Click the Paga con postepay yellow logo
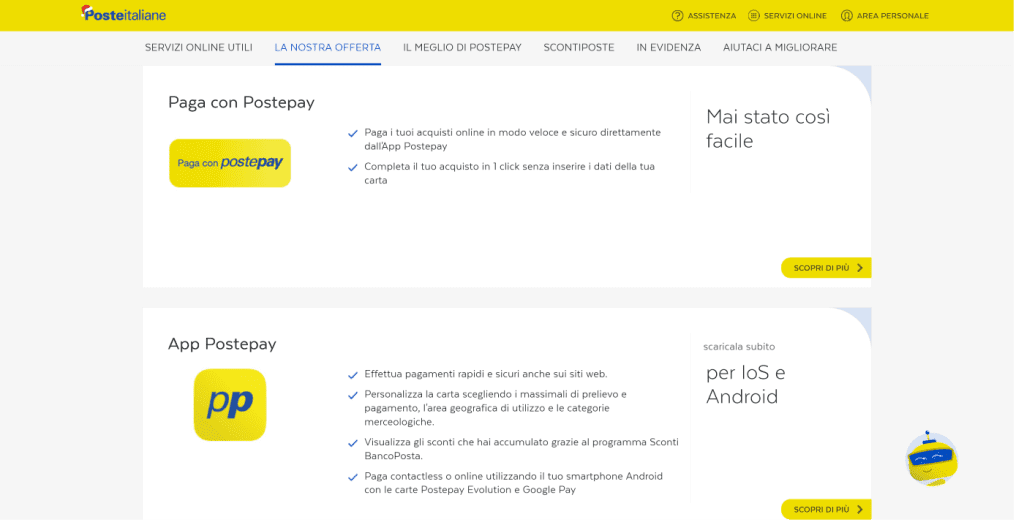 pyautogui.click(x=230, y=163)
